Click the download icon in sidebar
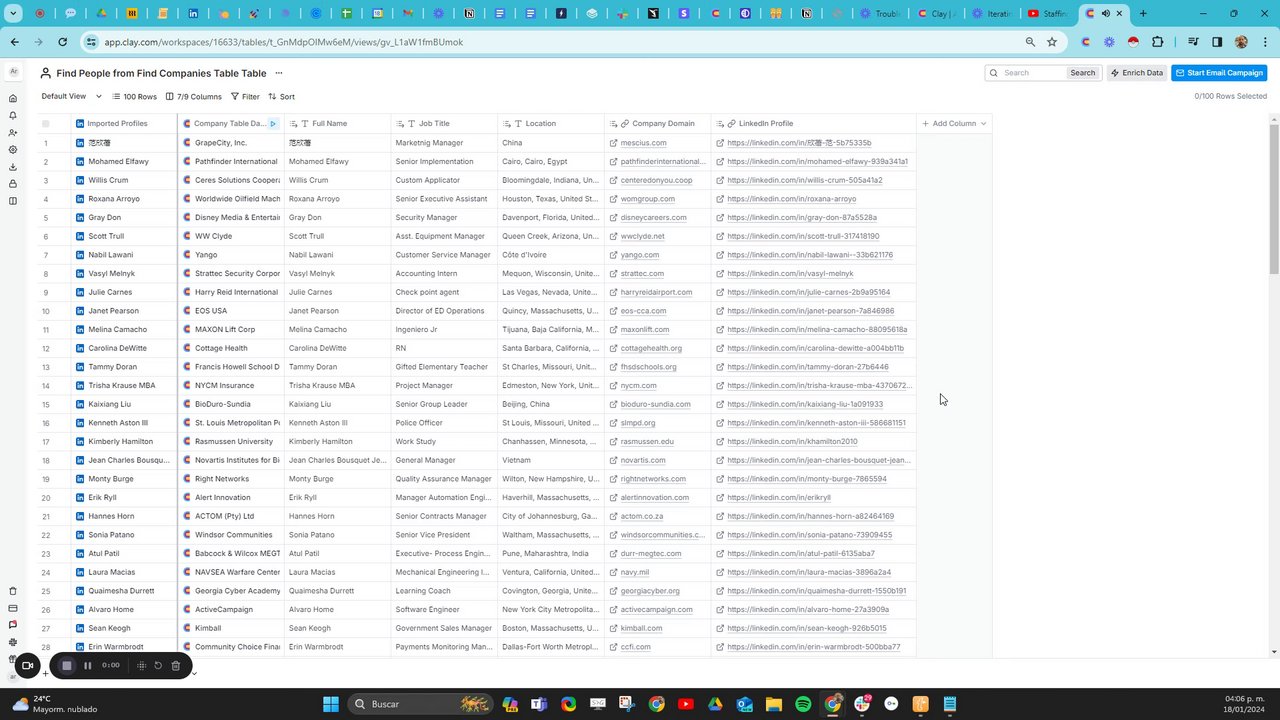 (x=13, y=167)
